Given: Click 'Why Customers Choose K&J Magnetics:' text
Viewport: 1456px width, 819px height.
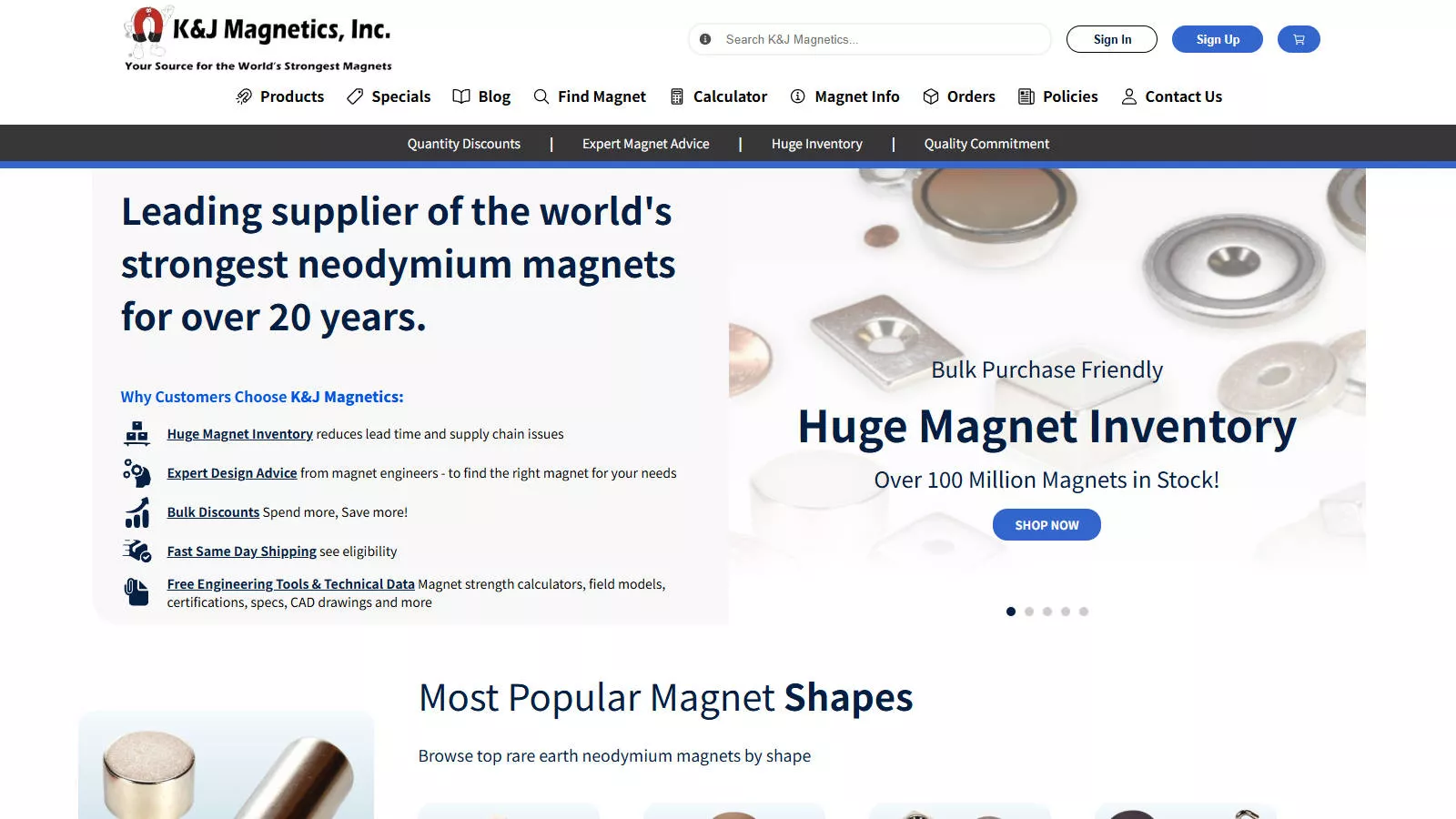Looking at the screenshot, I should pyautogui.click(x=262, y=397).
